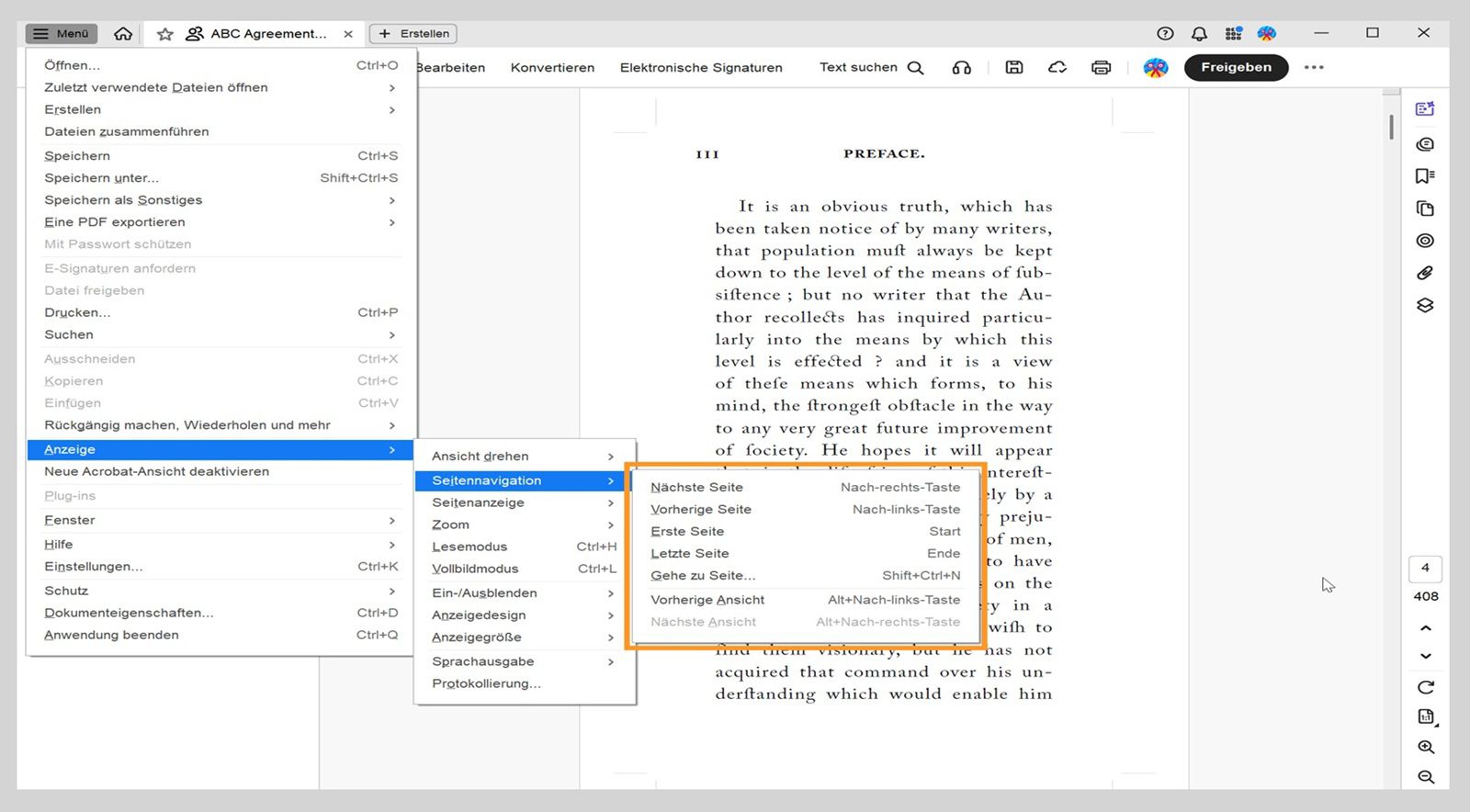Expand Ansicht drehen submenu

[x=524, y=457]
